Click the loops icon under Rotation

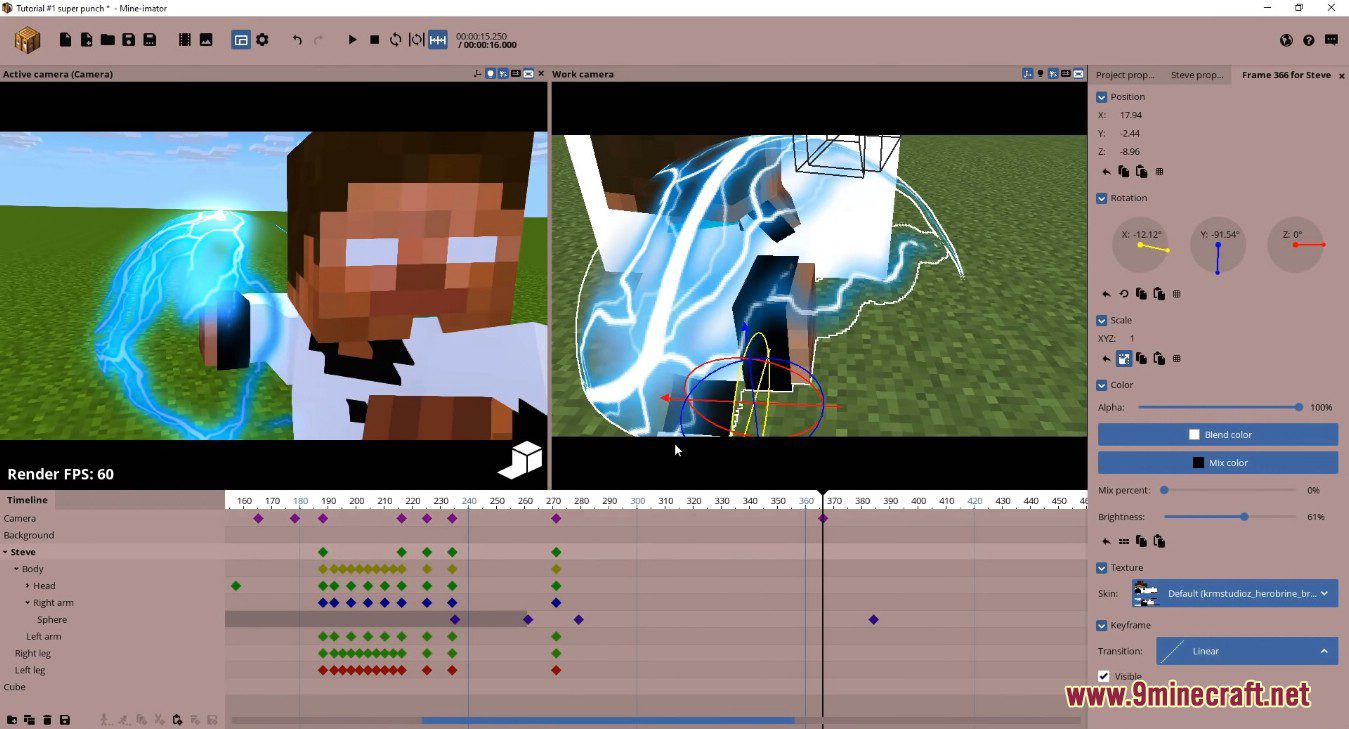[x=1124, y=294]
